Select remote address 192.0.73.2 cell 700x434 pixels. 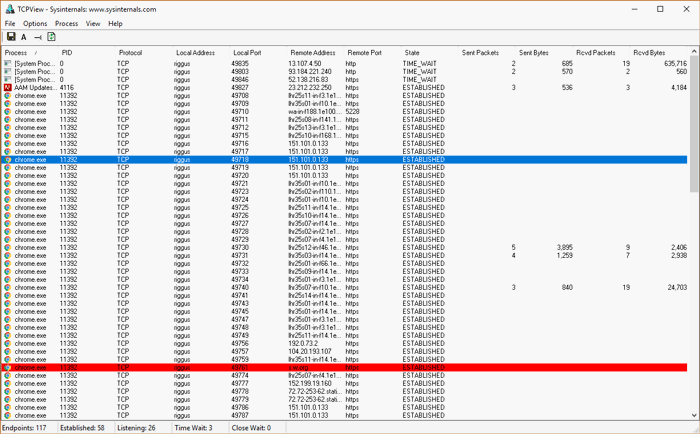pos(303,343)
